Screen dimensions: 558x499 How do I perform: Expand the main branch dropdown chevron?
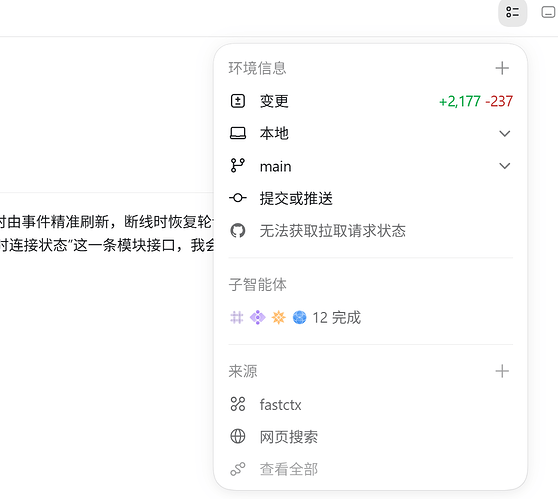coord(505,166)
